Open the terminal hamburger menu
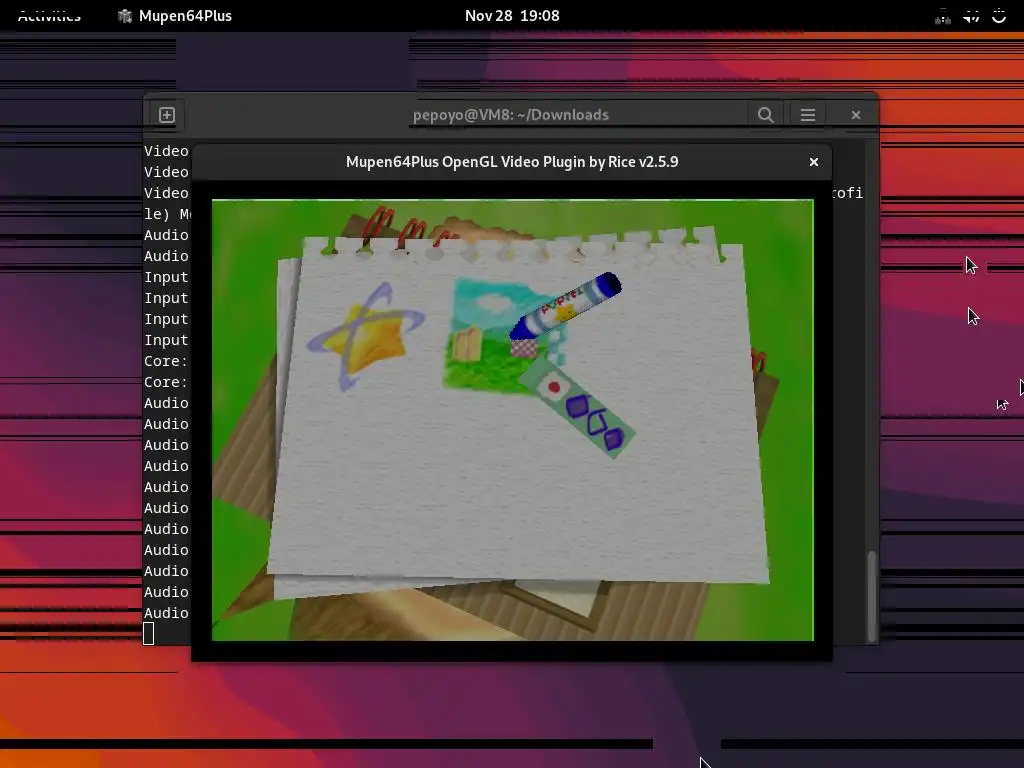The image size is (1024, 768). coord(808,115)
